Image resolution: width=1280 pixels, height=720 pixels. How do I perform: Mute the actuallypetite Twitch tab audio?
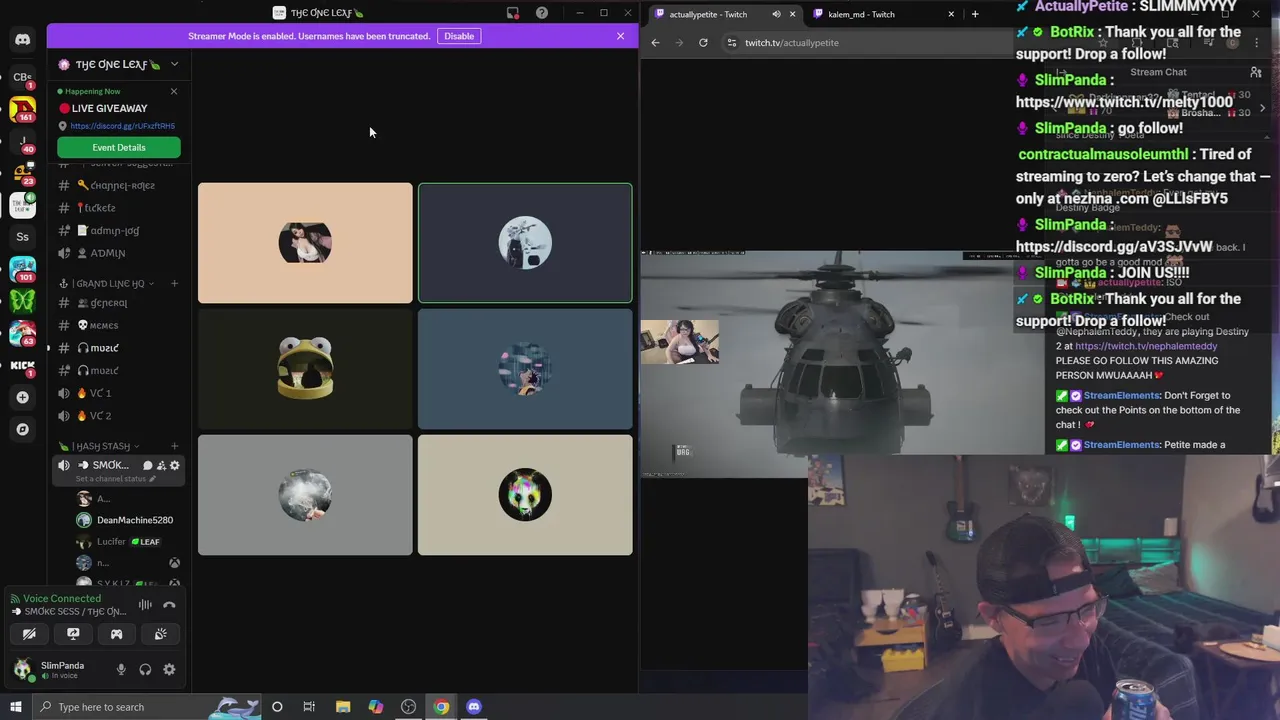point(776,14)
